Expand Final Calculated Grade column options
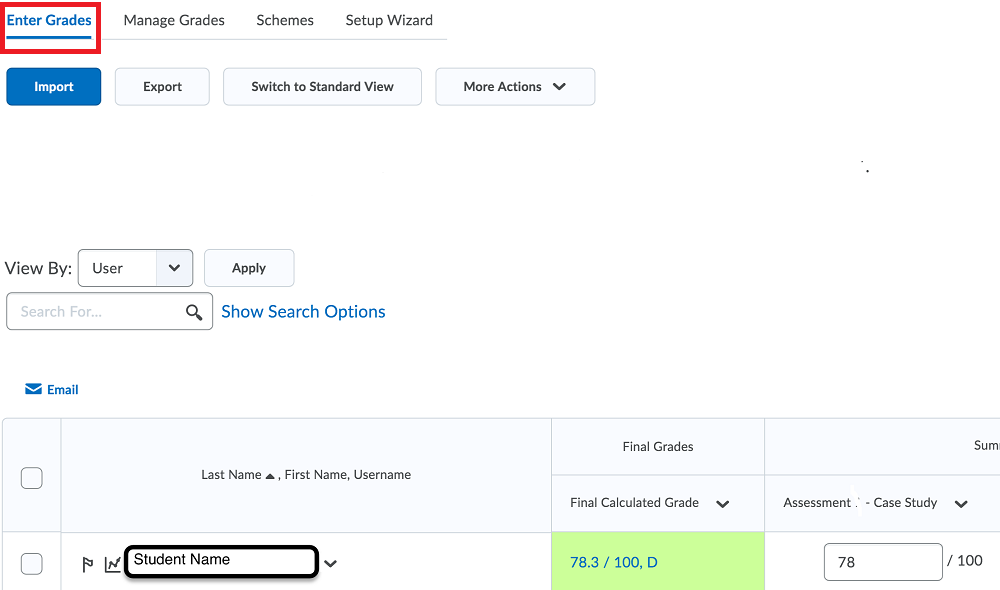The image size is (1000, 590). (x=723, y=504)
